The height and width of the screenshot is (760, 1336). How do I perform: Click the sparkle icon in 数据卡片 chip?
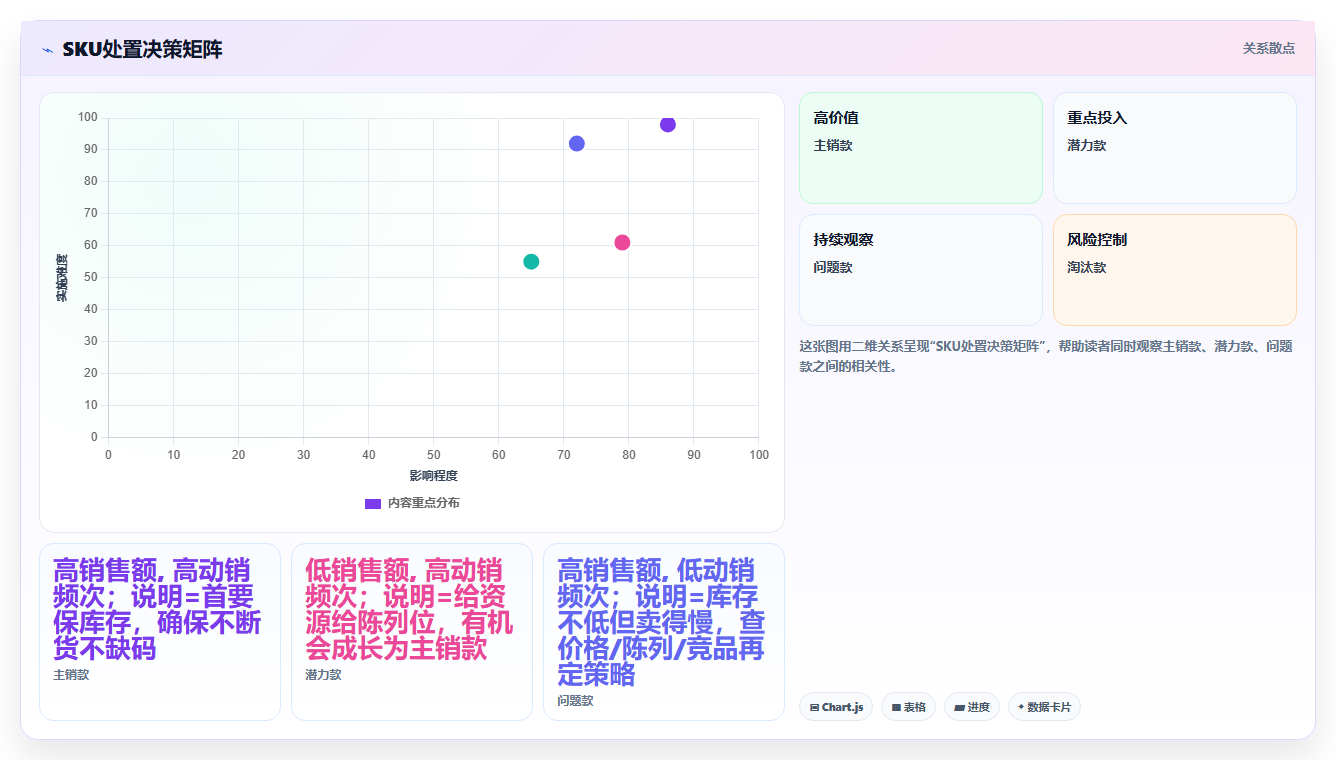coord(1021,707)
